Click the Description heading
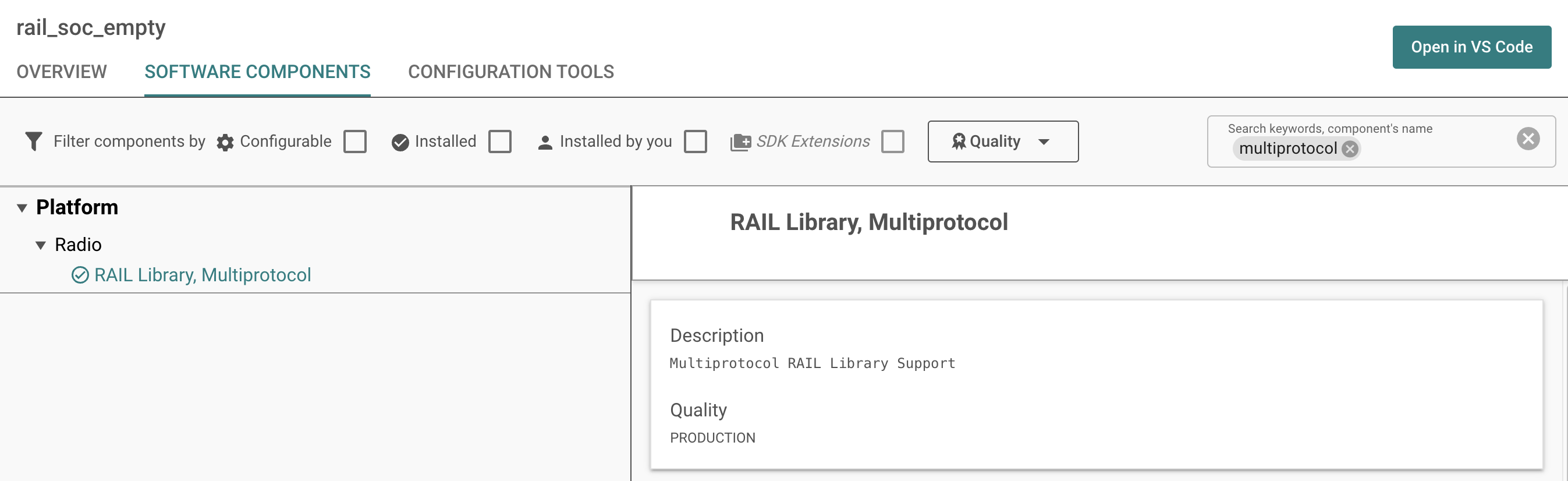 tap(716, 335)
